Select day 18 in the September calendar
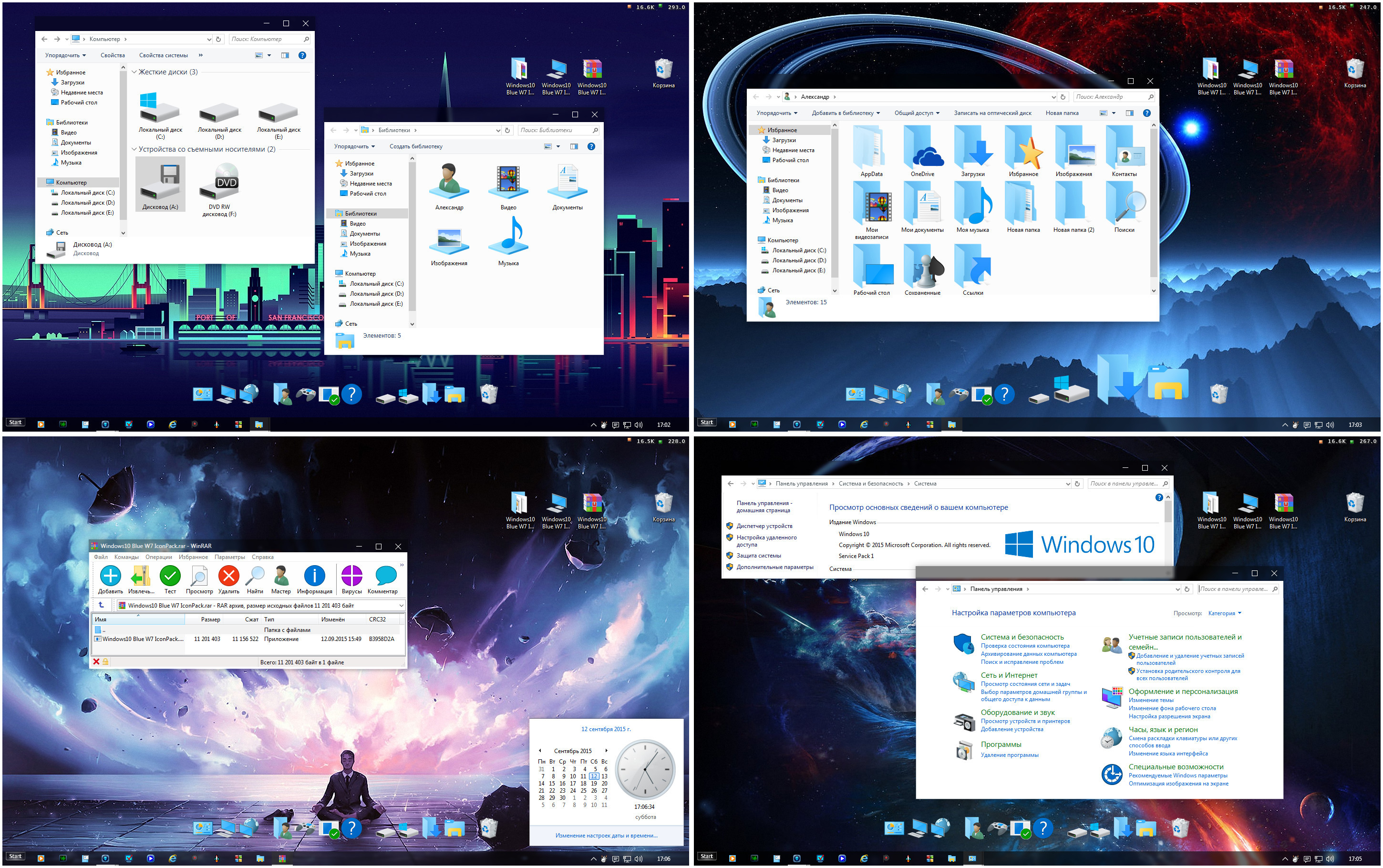This screenshot has height=868, width=1383. (584, 783)
